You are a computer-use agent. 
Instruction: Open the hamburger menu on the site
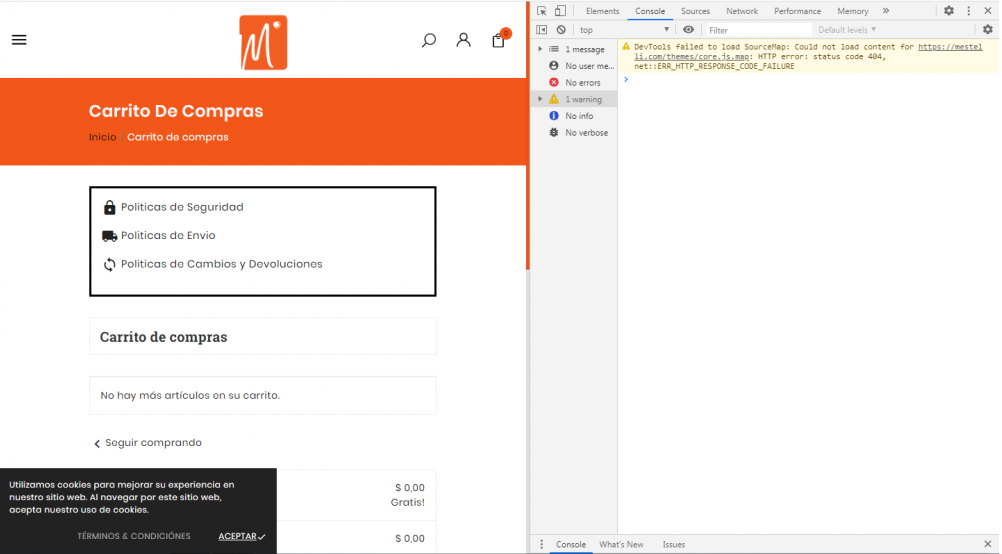click(x=19, y=40)
